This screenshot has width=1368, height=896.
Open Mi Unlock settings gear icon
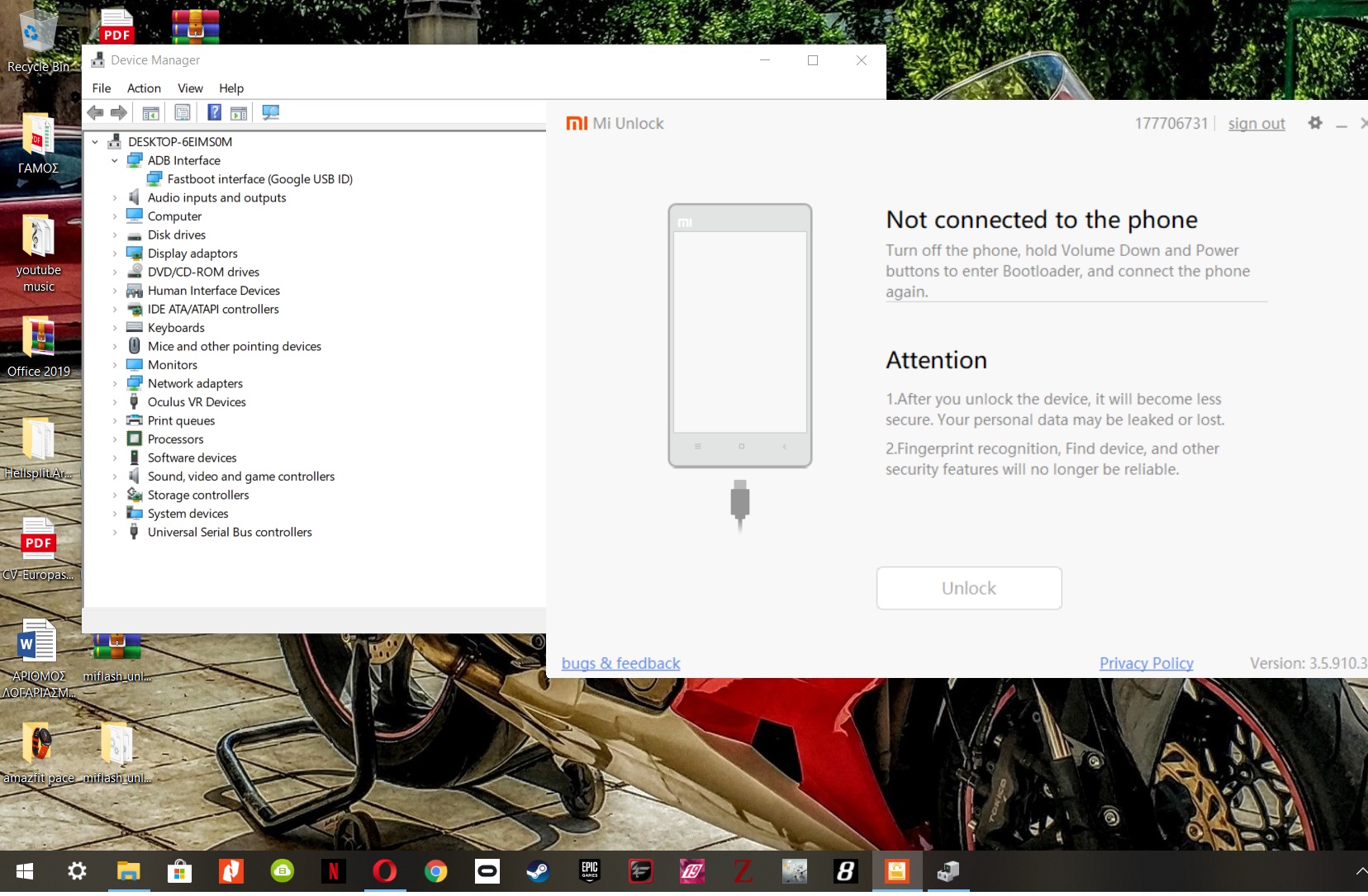point(1315,123)
